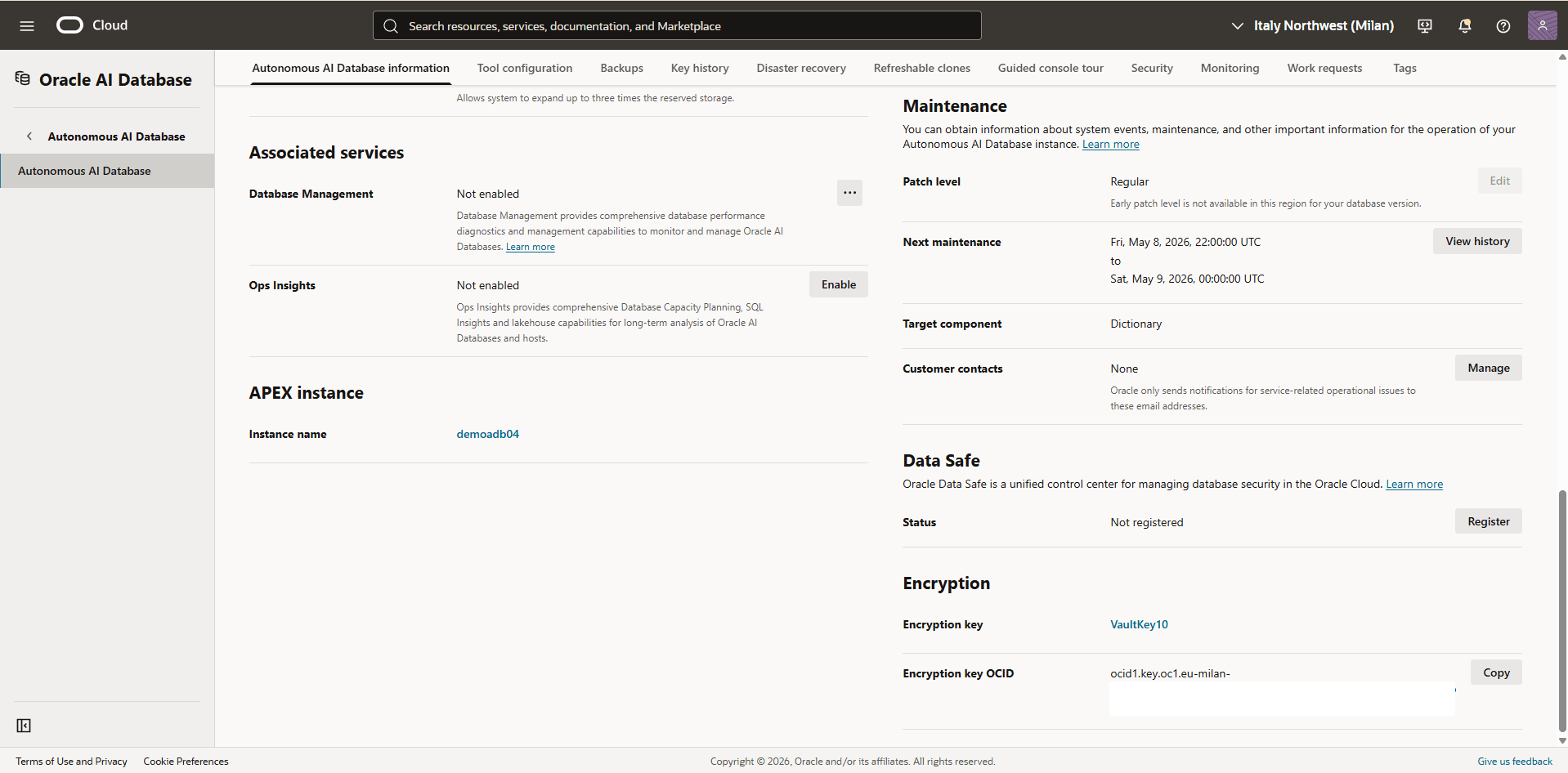The height and width of the screenshot is (773, 1568).
Task: Go back using the Autonomous AI Database chevron
Action: coord(29,136)
